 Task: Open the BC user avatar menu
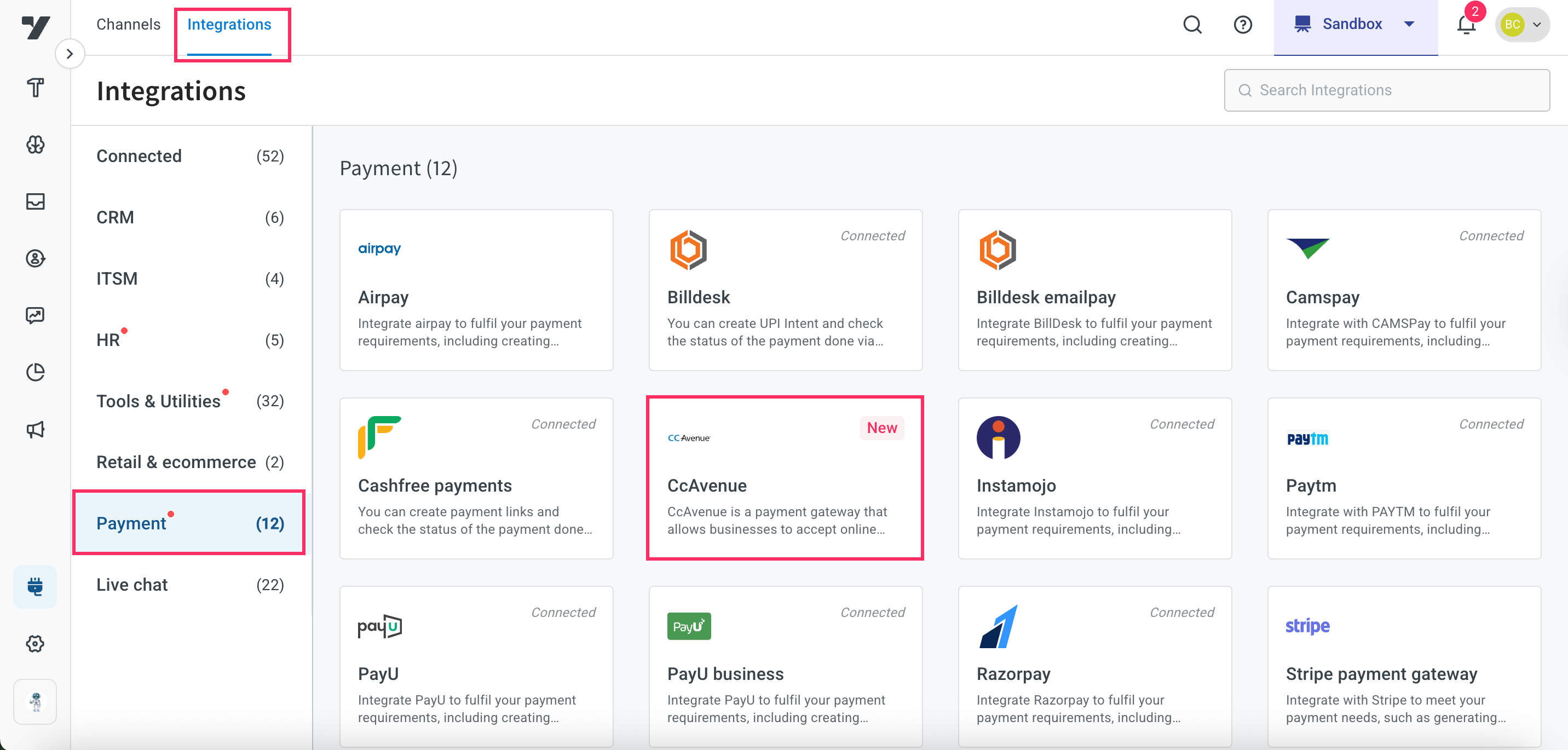[1522, 24]
